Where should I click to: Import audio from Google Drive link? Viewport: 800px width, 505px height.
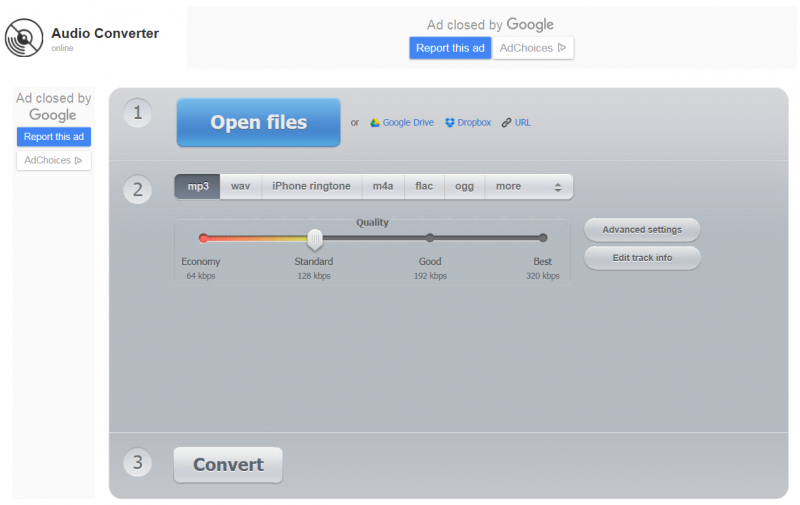tap(408, 122)
